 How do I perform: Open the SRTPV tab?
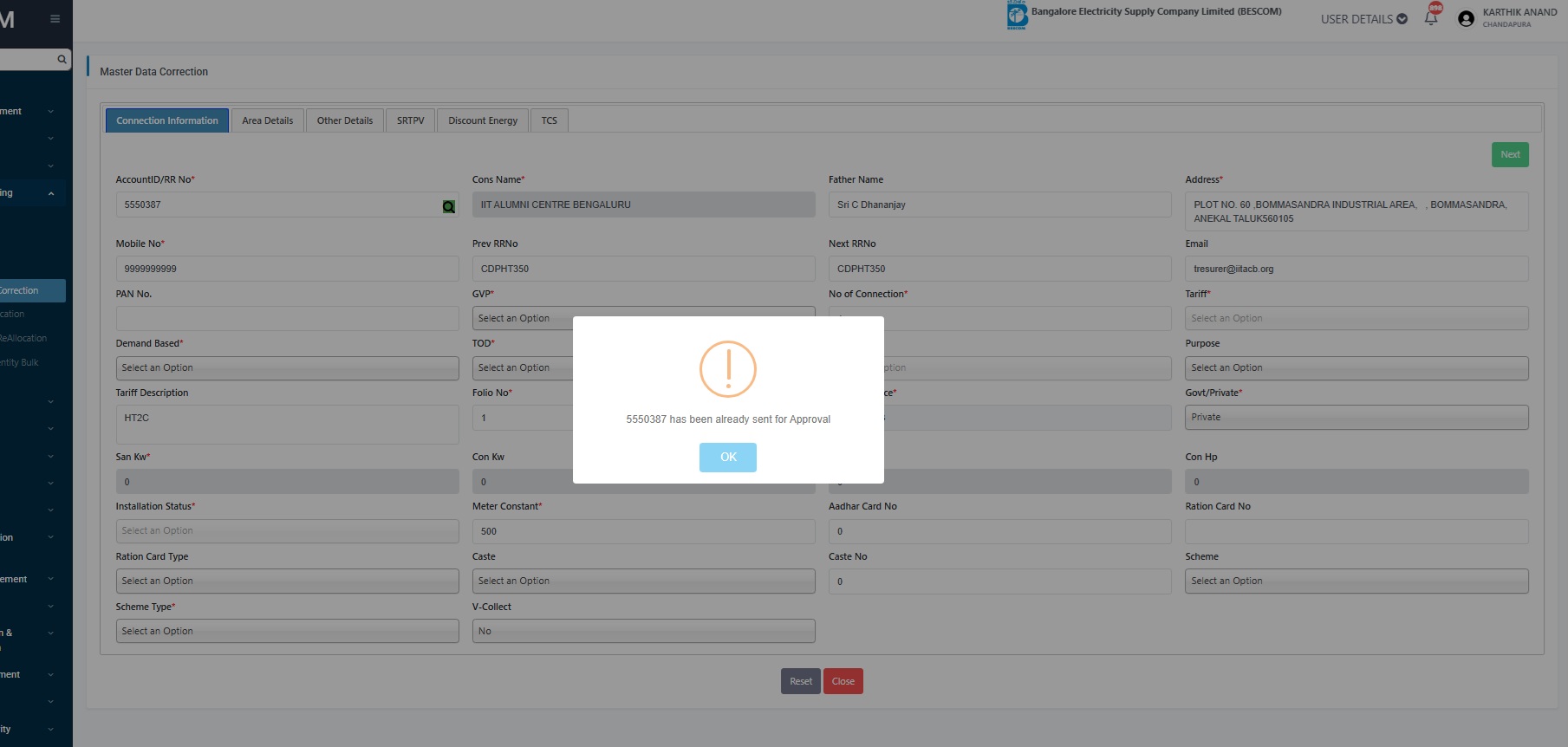(x=410, y=120)
